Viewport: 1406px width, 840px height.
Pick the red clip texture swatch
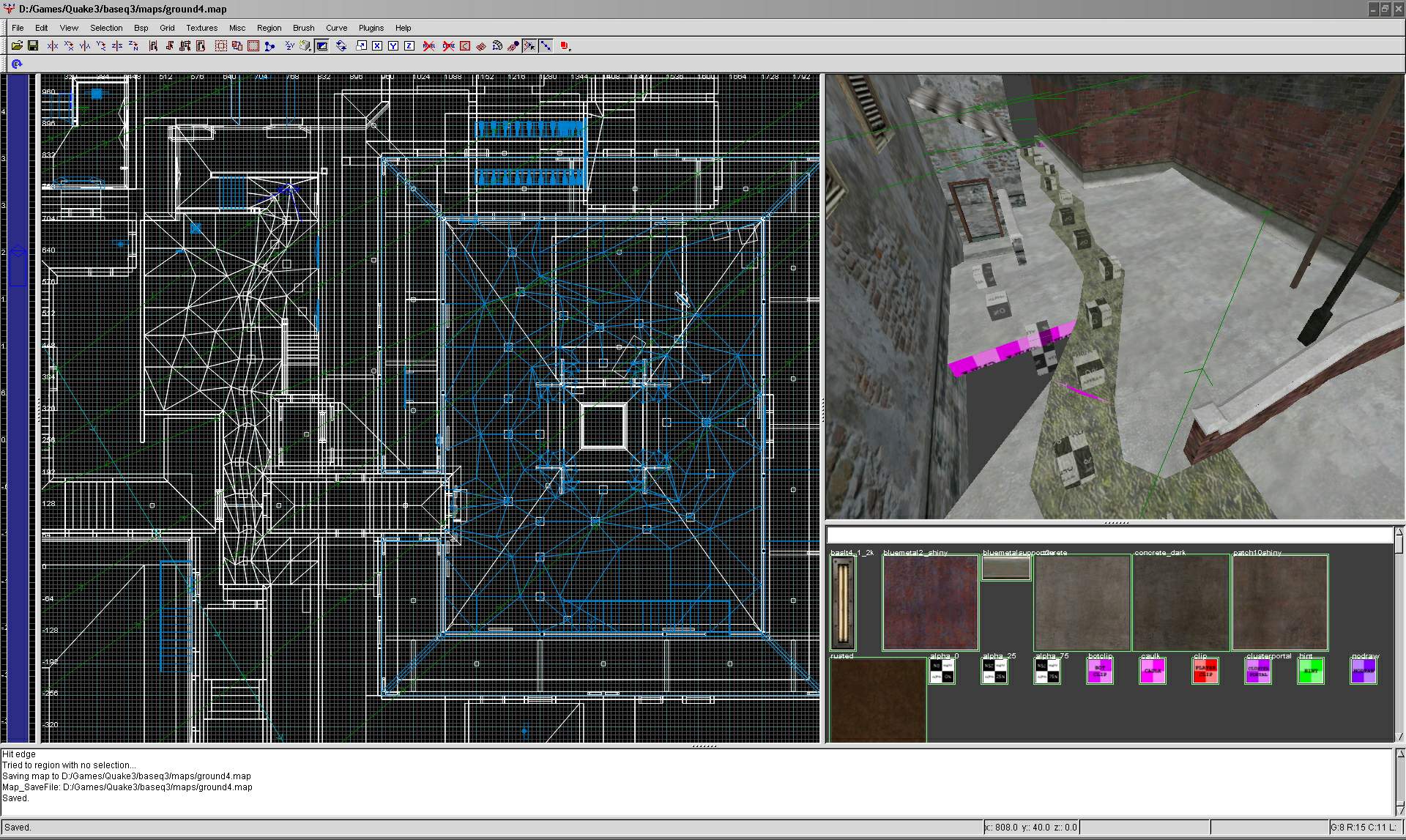point(1205,671)
